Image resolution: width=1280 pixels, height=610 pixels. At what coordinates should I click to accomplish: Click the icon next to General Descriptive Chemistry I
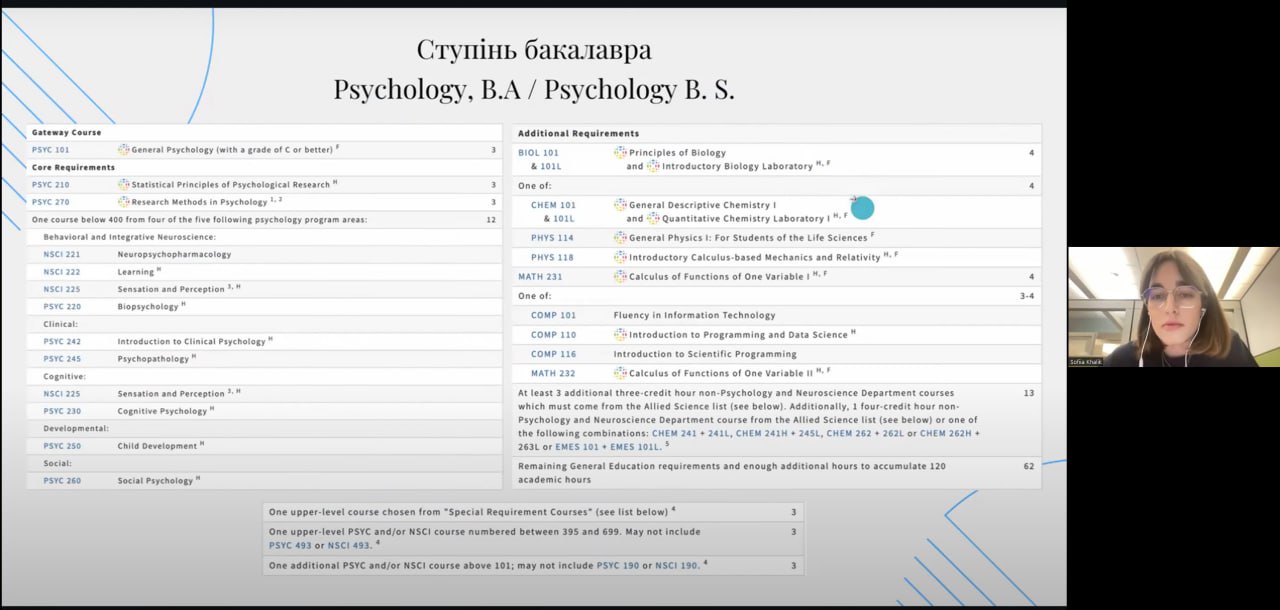[620, 205]
